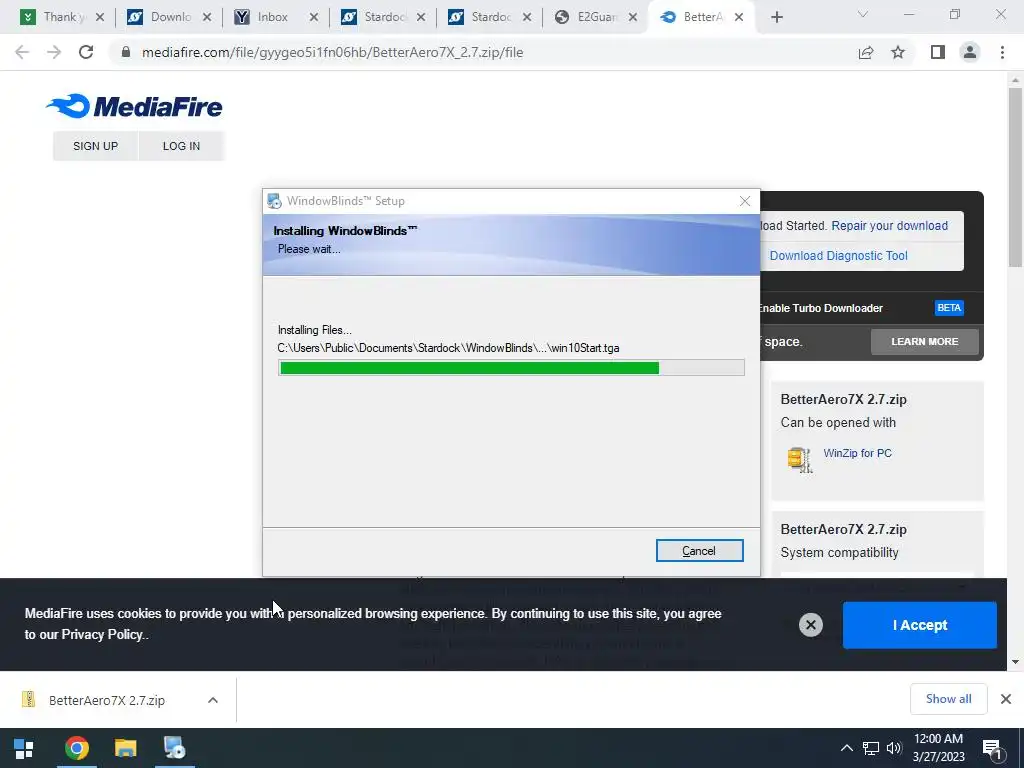Click the page vertical scrollbar thumb
1024x768 pixels.
click(1015, 178)
